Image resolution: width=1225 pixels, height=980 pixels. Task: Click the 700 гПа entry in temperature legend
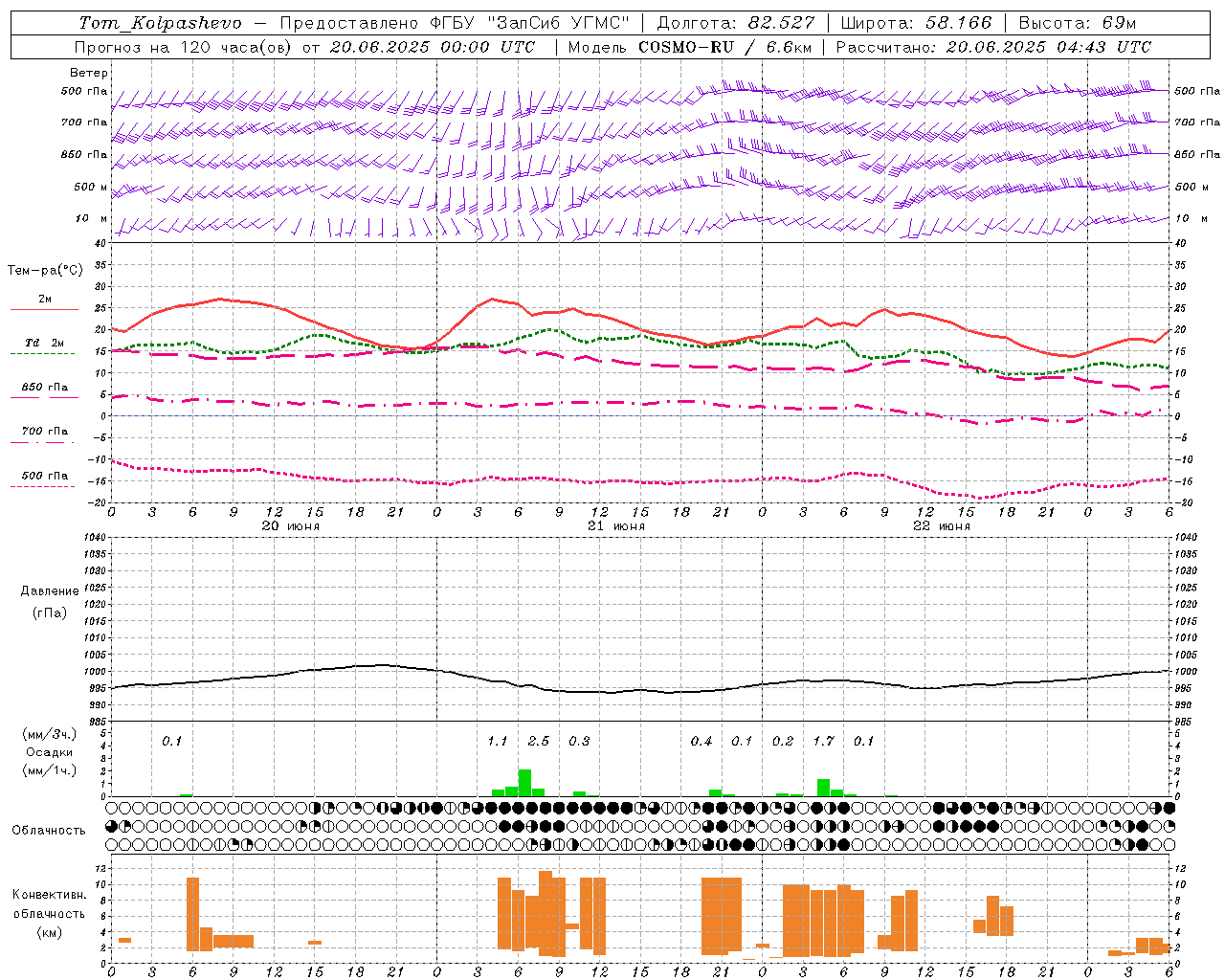(x=44, y=432)
